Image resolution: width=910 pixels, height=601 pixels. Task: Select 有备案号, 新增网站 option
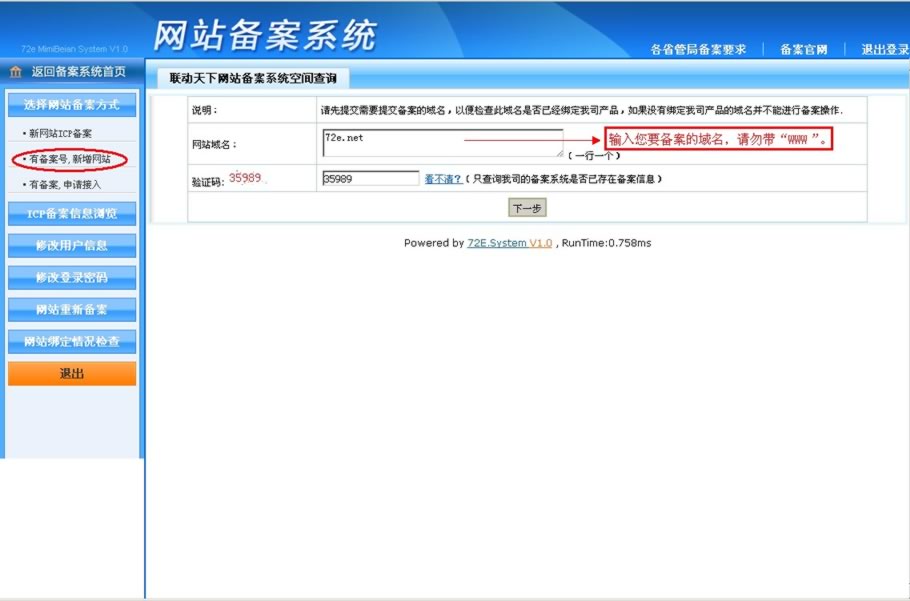(69, 159)
